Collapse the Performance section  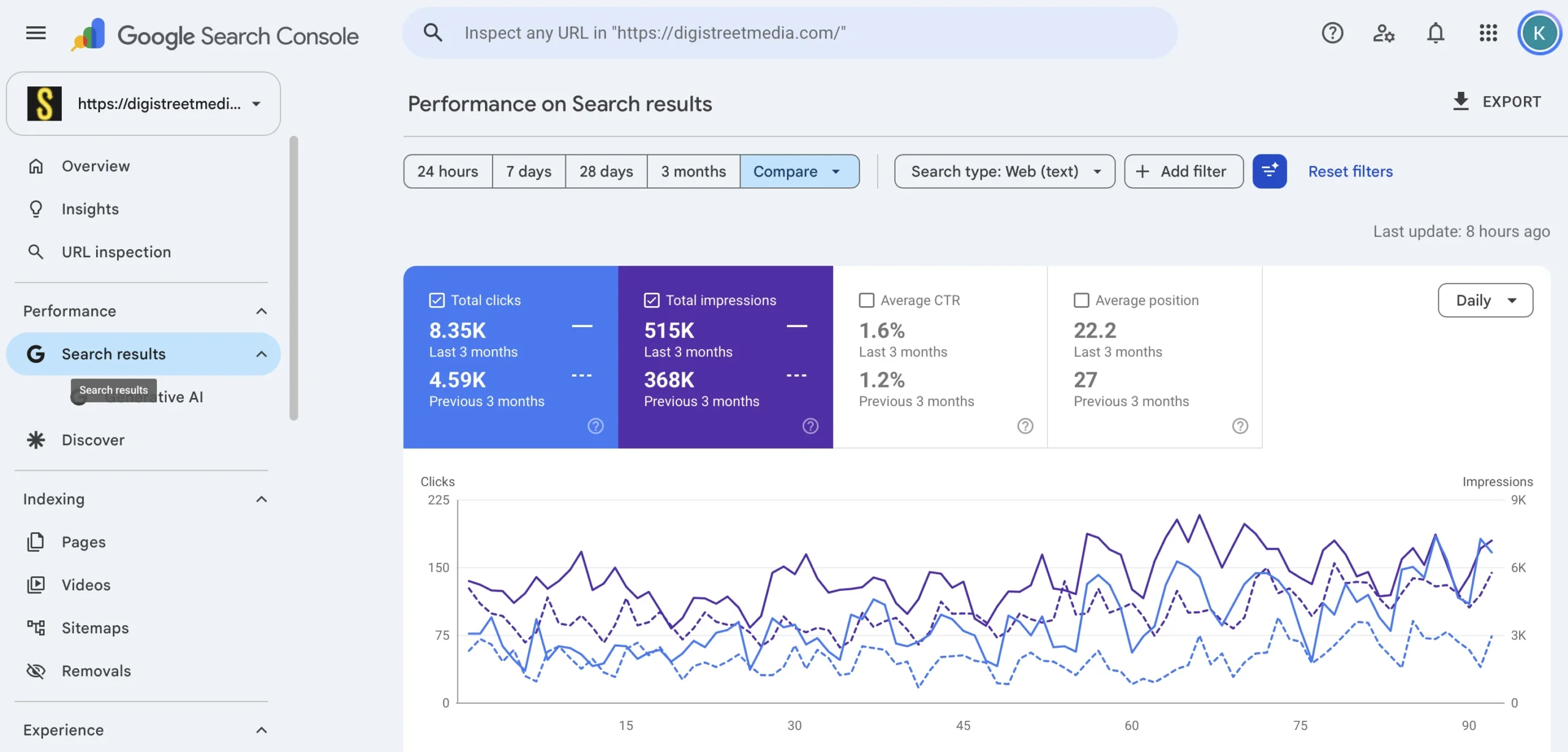click(x=262, y=311)
